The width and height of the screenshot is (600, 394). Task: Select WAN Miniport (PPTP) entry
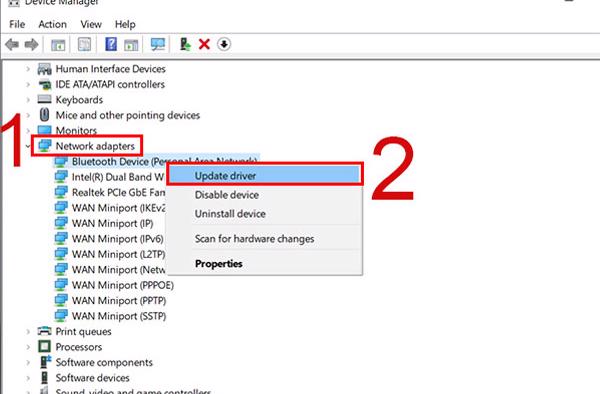click(119, 301)
